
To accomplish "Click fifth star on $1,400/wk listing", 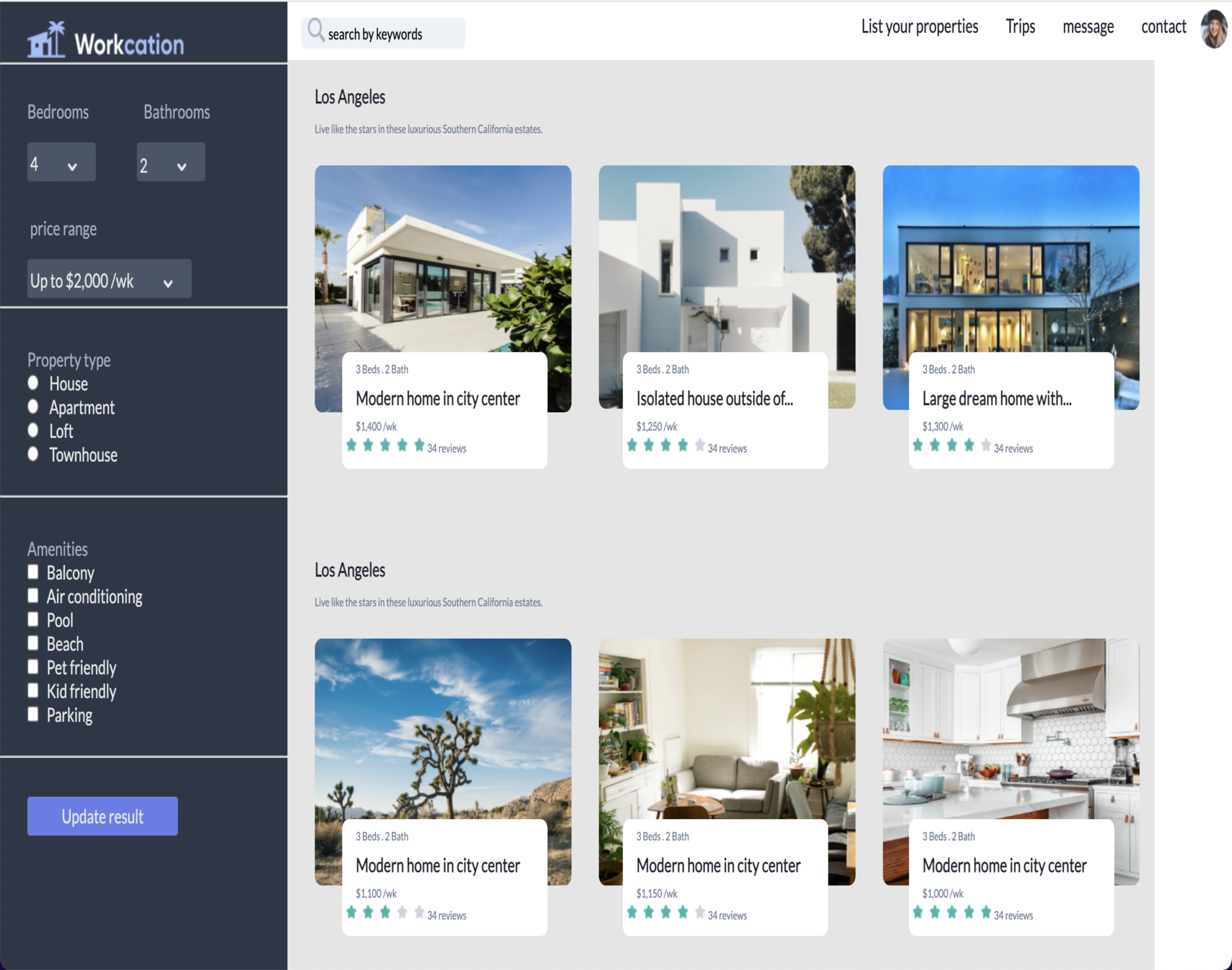I will pyautogui.click(x=419, y=445).
